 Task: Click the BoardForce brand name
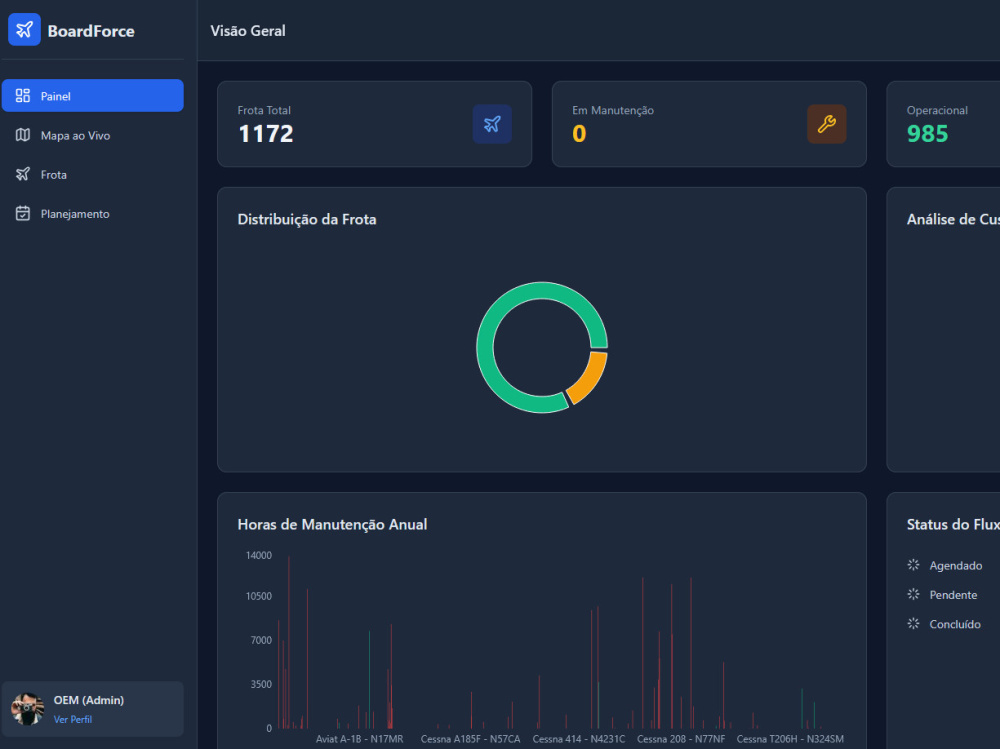point(91,31)
